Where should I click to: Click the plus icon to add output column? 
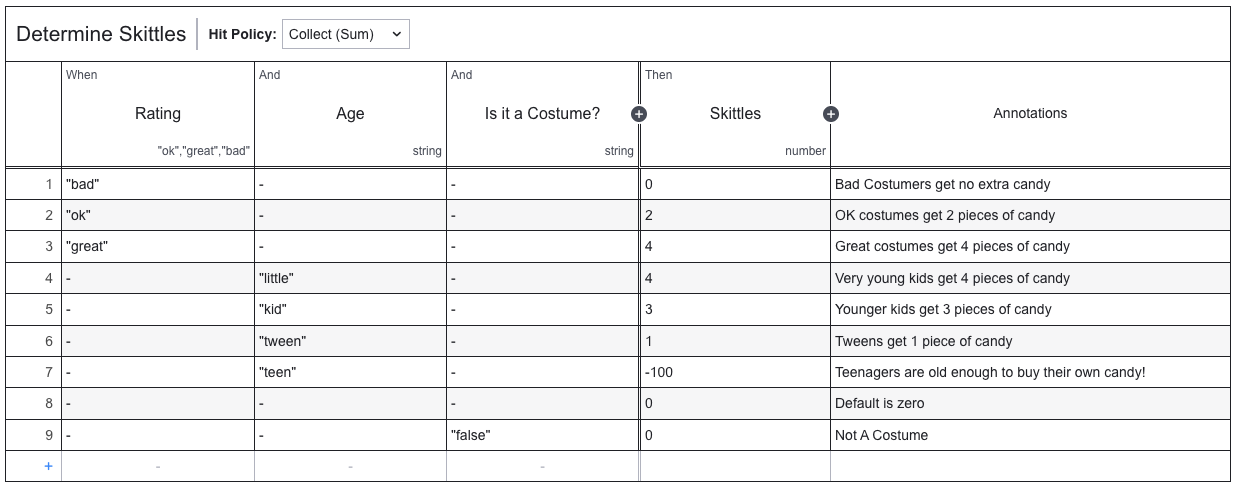pos(830,114)
